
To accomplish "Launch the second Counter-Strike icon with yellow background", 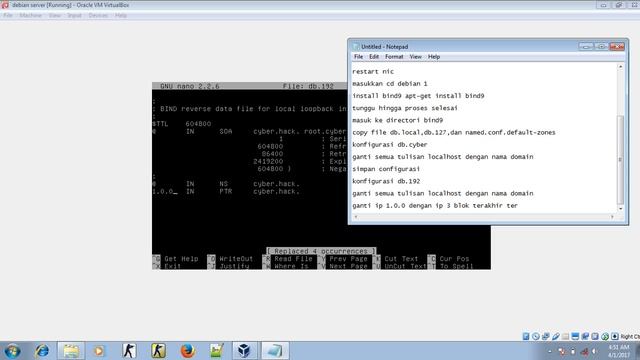I will 158,351.
